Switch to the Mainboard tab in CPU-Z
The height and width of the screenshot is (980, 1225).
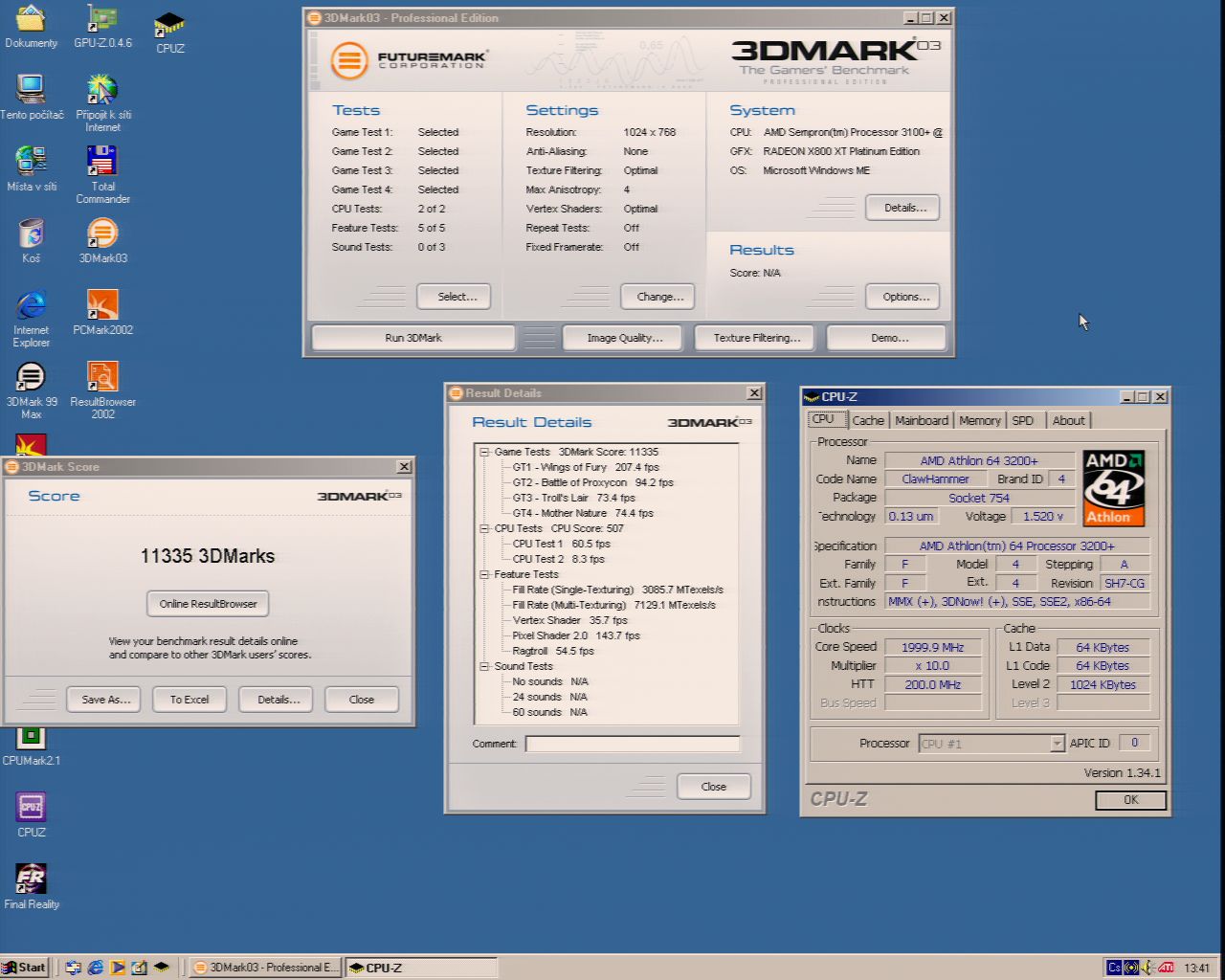coord(922,420)
